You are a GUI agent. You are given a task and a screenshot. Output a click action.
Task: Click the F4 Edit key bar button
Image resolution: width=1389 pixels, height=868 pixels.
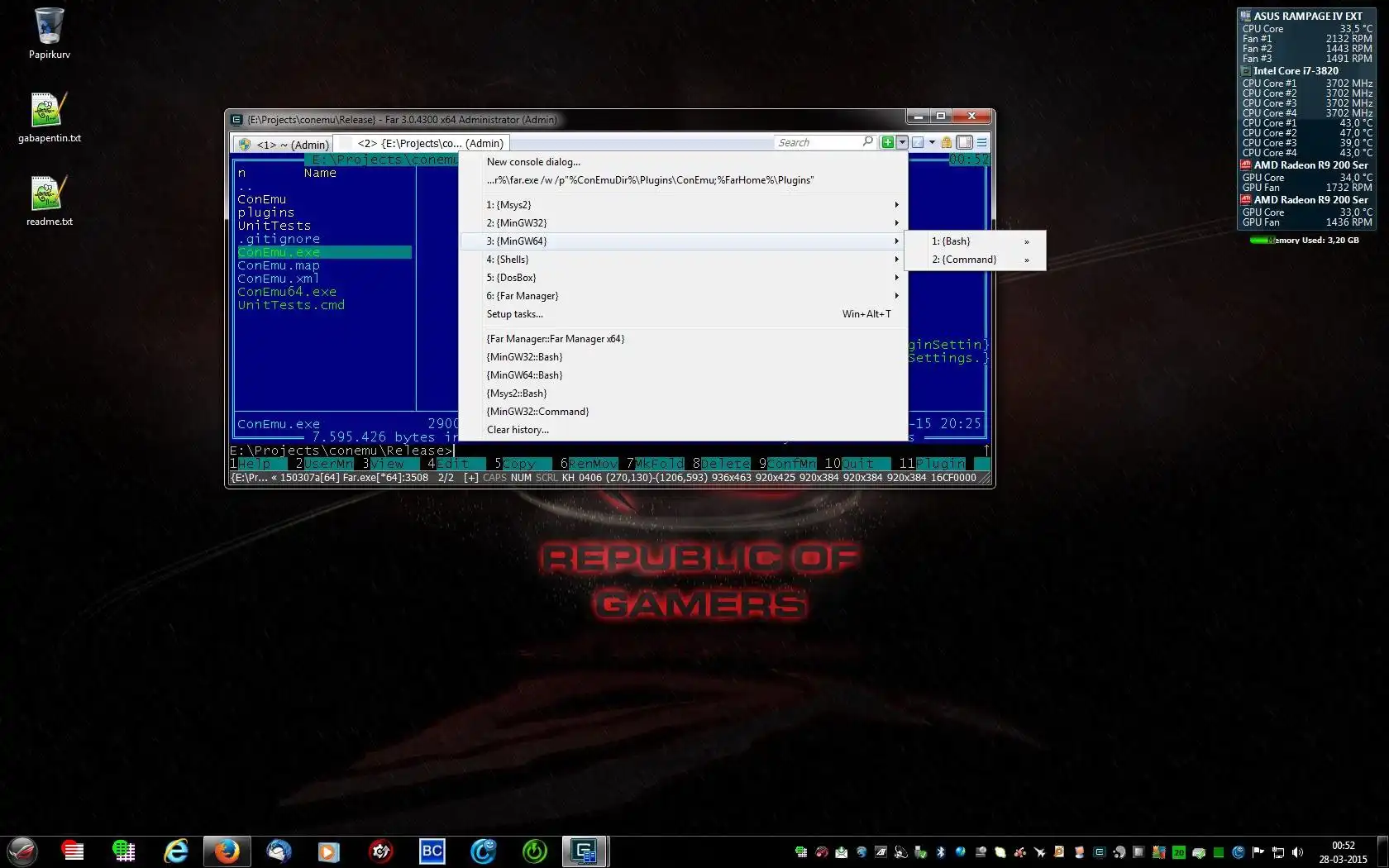(x=456, y=464)
